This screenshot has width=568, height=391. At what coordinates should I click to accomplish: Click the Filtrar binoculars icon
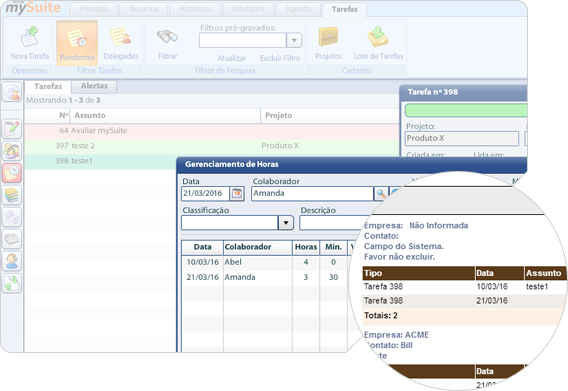coord(167,37)
